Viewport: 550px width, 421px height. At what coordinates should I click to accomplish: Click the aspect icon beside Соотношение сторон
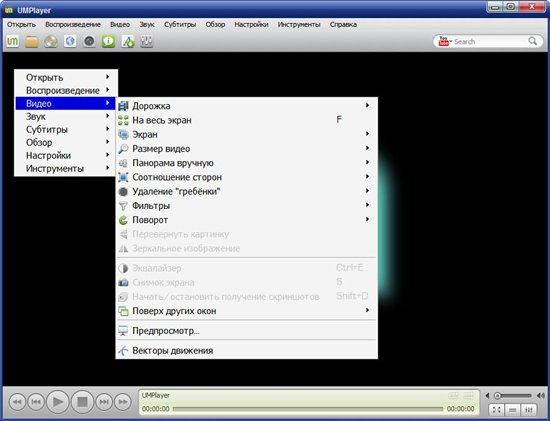coord(123,177)
